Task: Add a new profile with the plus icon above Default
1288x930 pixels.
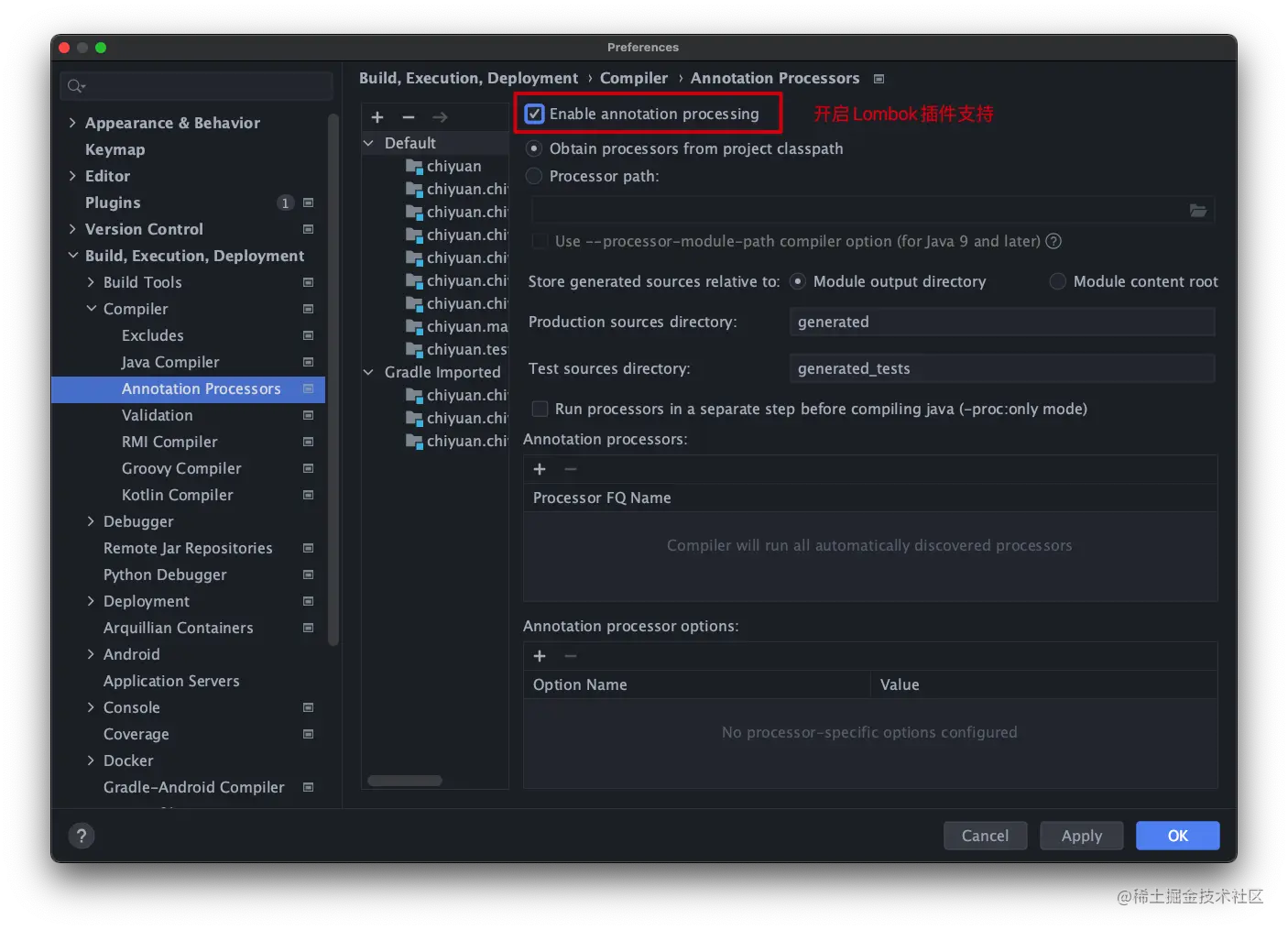Action: point(377,117)
